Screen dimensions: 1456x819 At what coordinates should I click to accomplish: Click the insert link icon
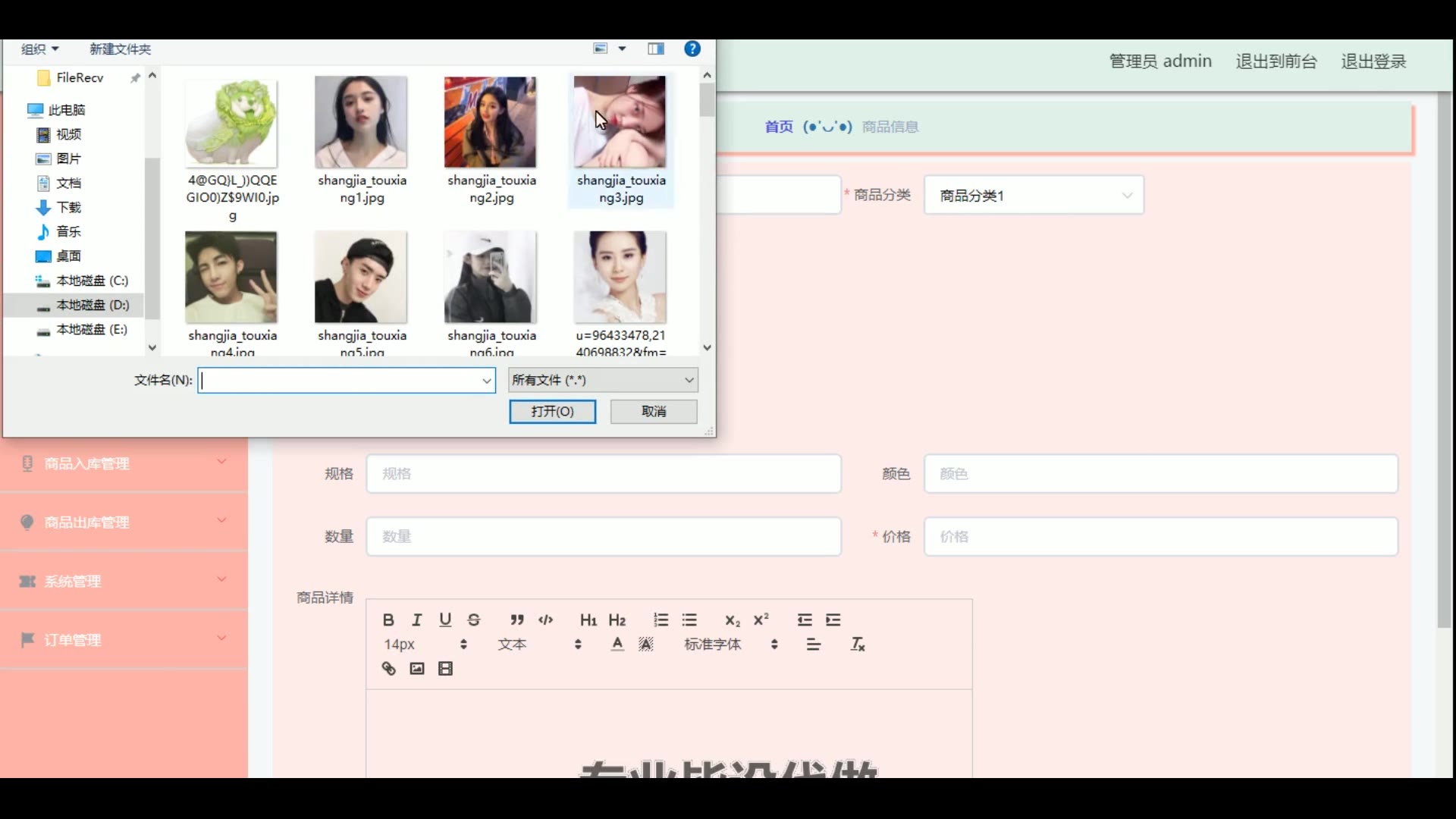pos(388,668)
